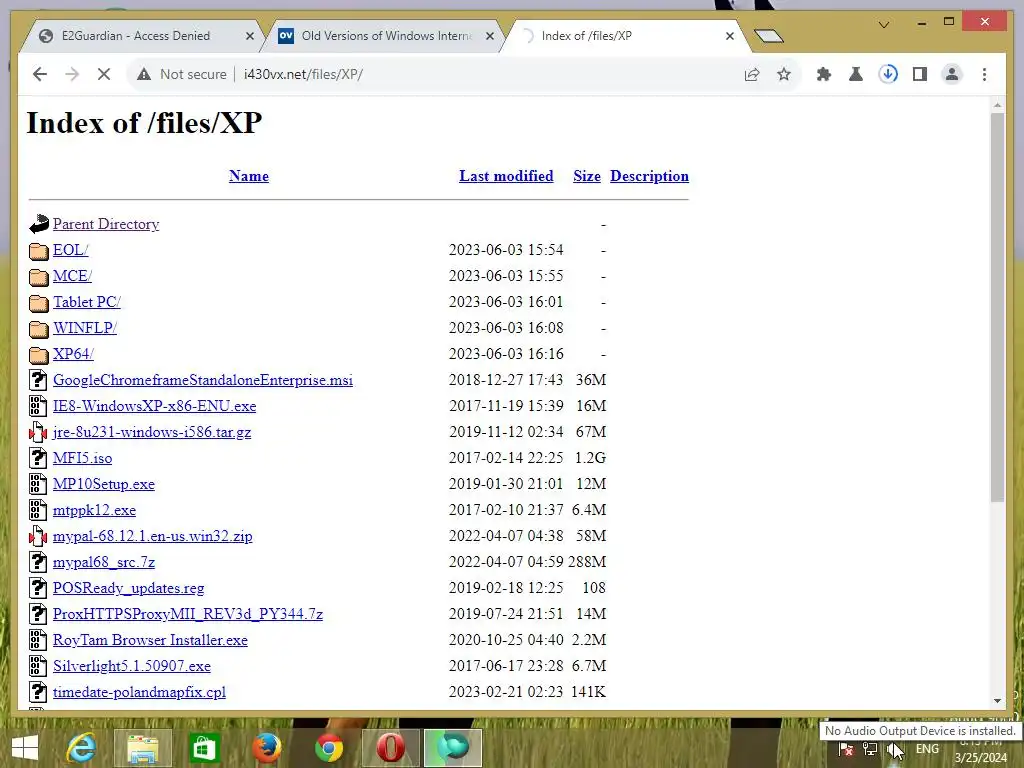Screen dimensions: 1024x768
Task: Open the Extensions puzzle icon
Action: [824, 74]
